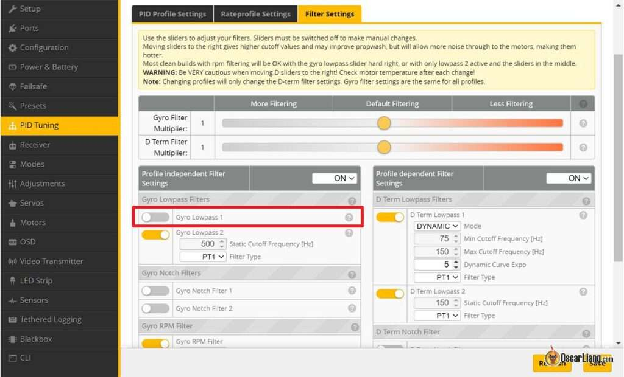Open the Failsafe parachute icon
This screenshot has height=377, width=624.
[12, 86]
